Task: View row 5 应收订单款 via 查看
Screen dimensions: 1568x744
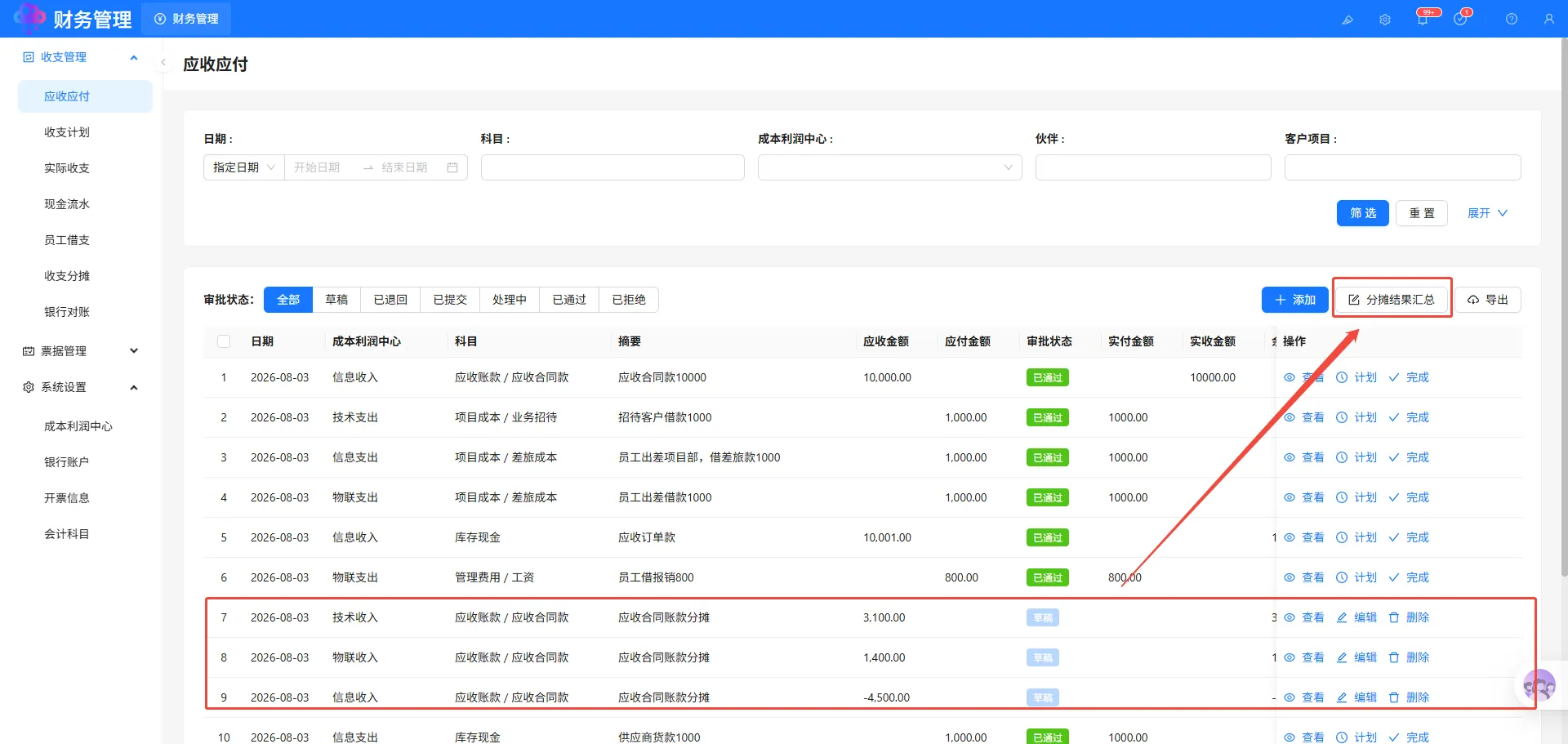Action: tap(1304, 537)
